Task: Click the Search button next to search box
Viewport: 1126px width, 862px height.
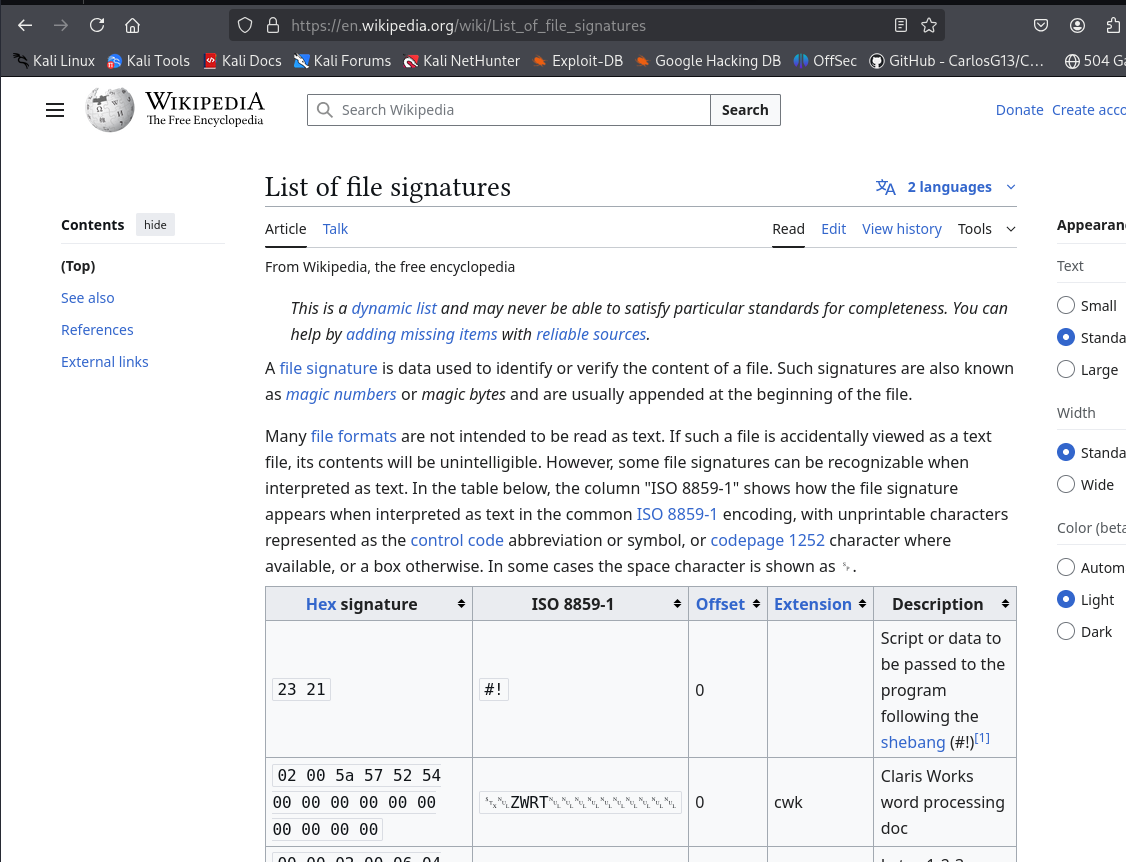Action: pyautogui.click(x=745, y=110)
